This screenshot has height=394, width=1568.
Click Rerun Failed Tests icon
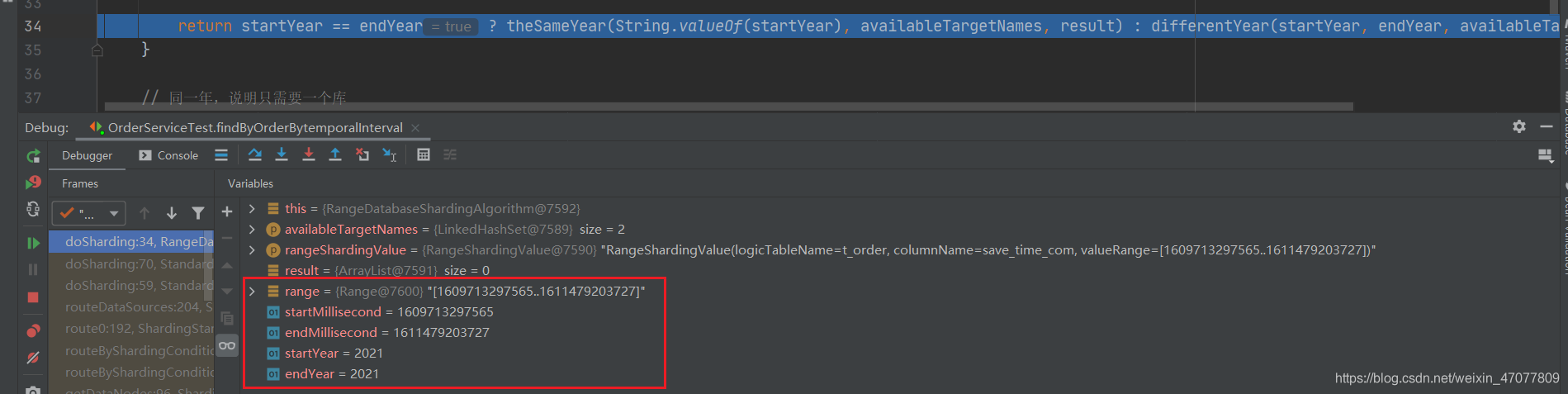[x=33, y=183]
